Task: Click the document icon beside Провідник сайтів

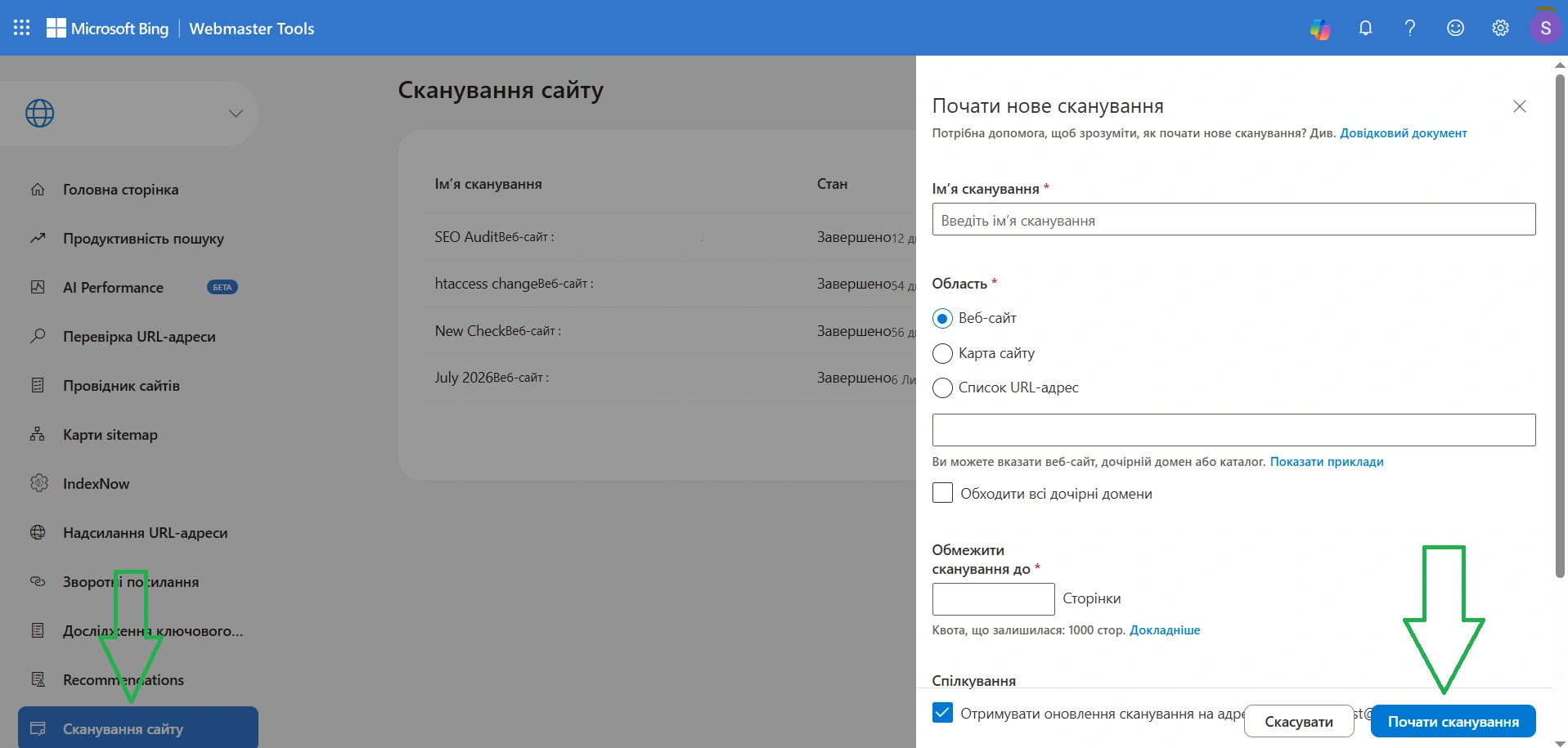Action: tap(38, 385)
